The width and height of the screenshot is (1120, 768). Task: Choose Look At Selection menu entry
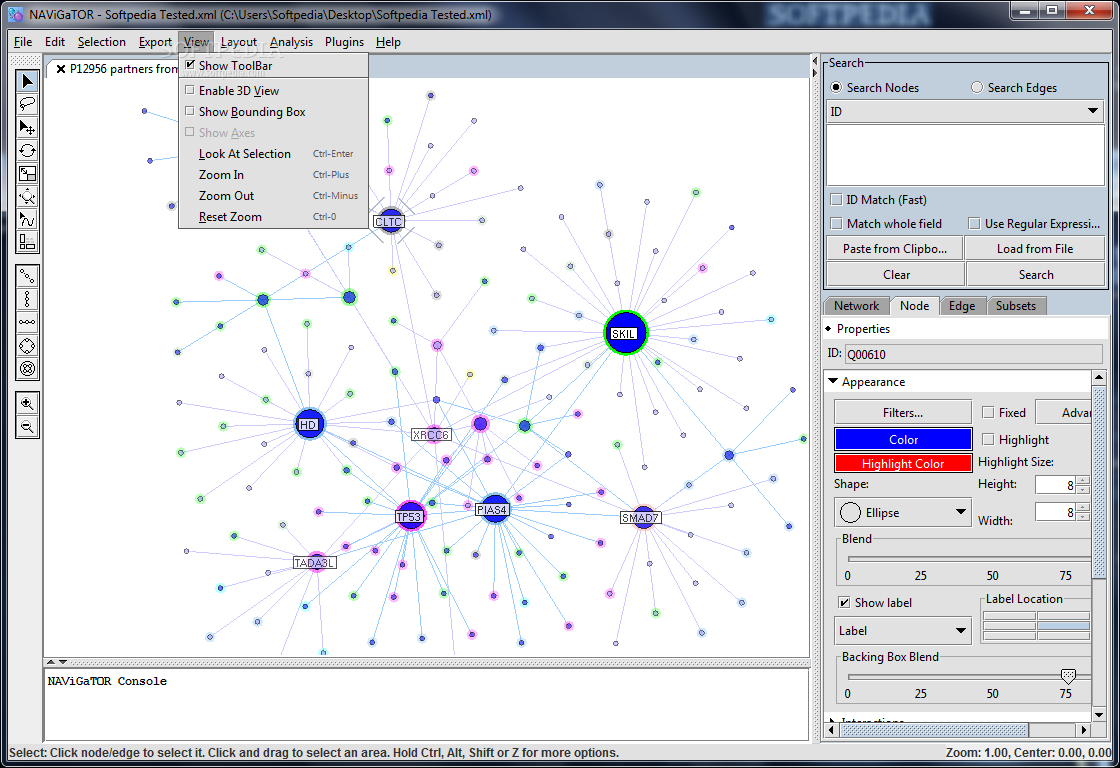point(273,154)
